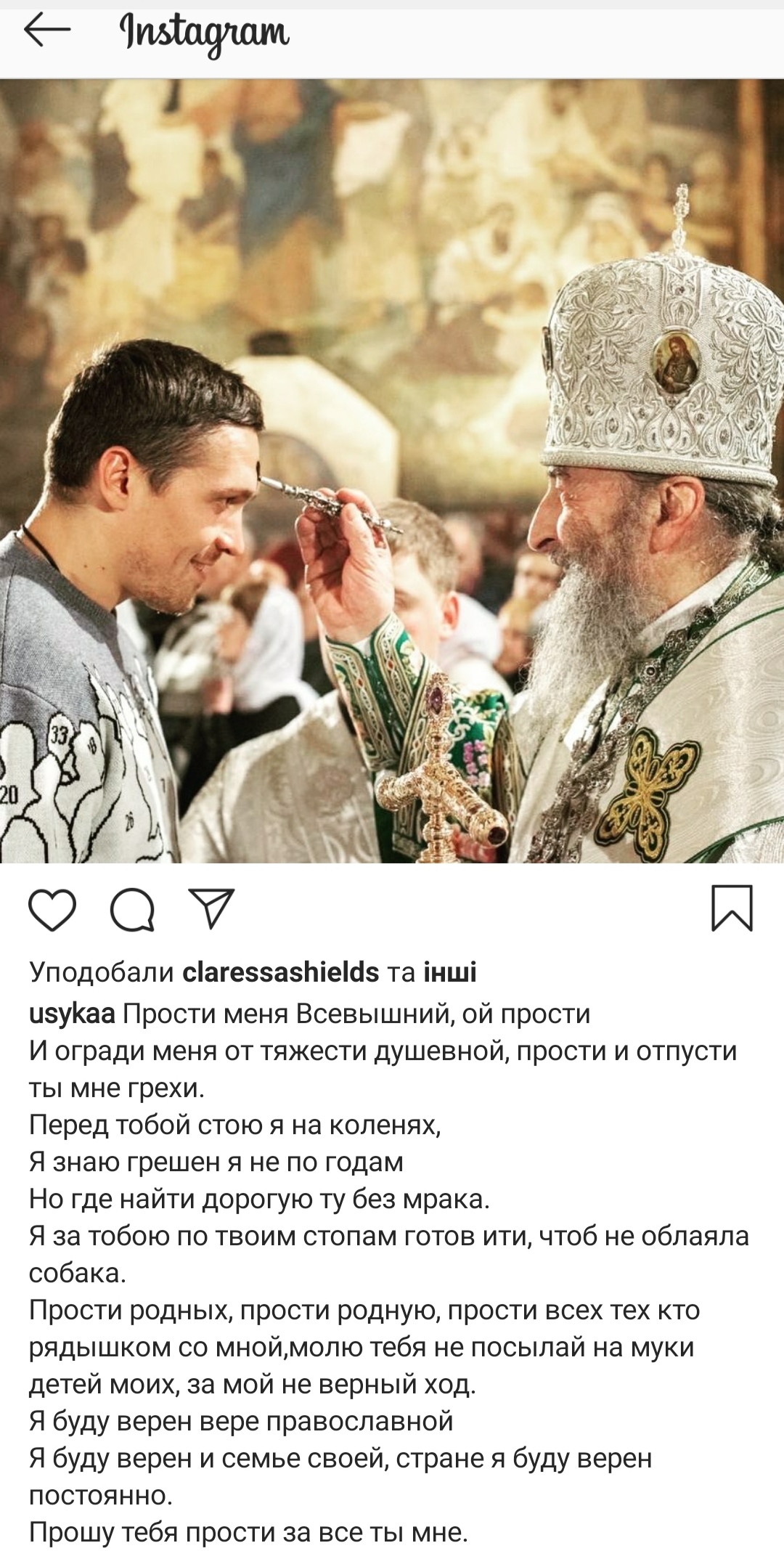This screenshot has width=784, height=1551.
Task: Click the caption line 'Прости меня Всевышний, ой прости'
Action: pos(356,1014)
